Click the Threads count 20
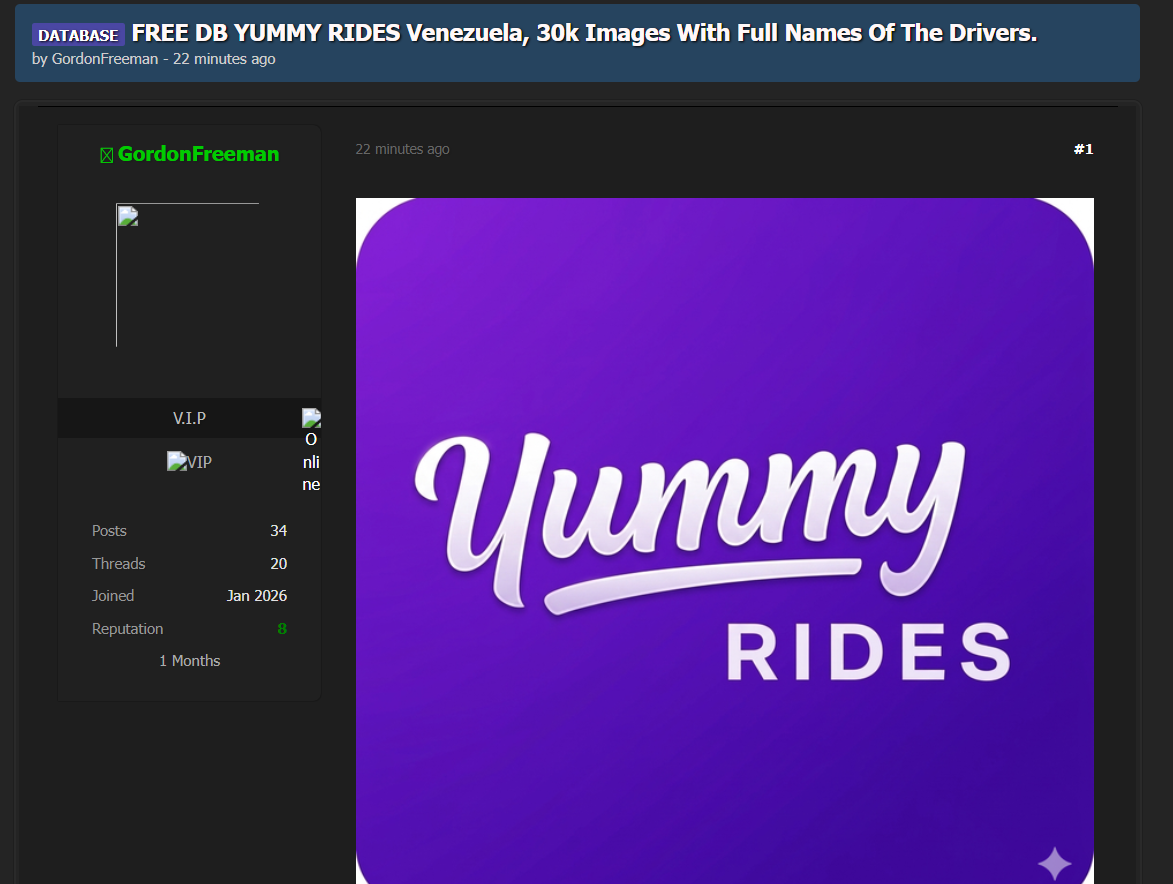Image resolution: width=1173 pixels, height=884 pixels. click(x=278, y=564)
